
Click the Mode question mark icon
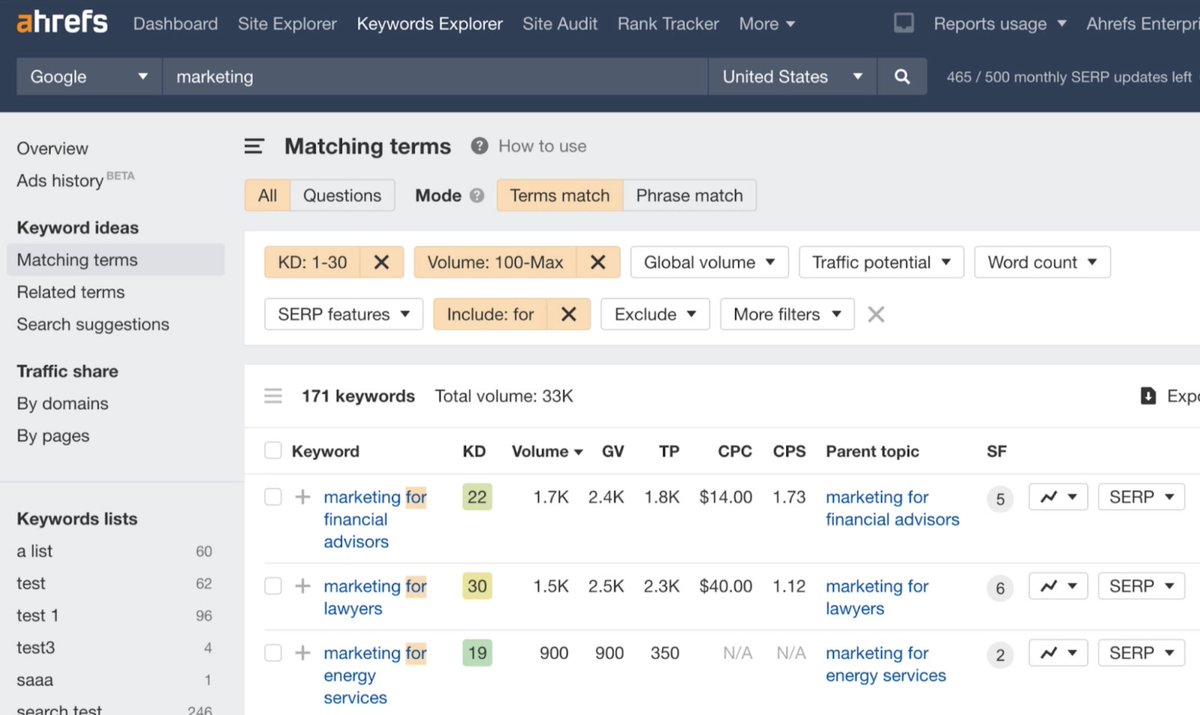pos(477,195)
